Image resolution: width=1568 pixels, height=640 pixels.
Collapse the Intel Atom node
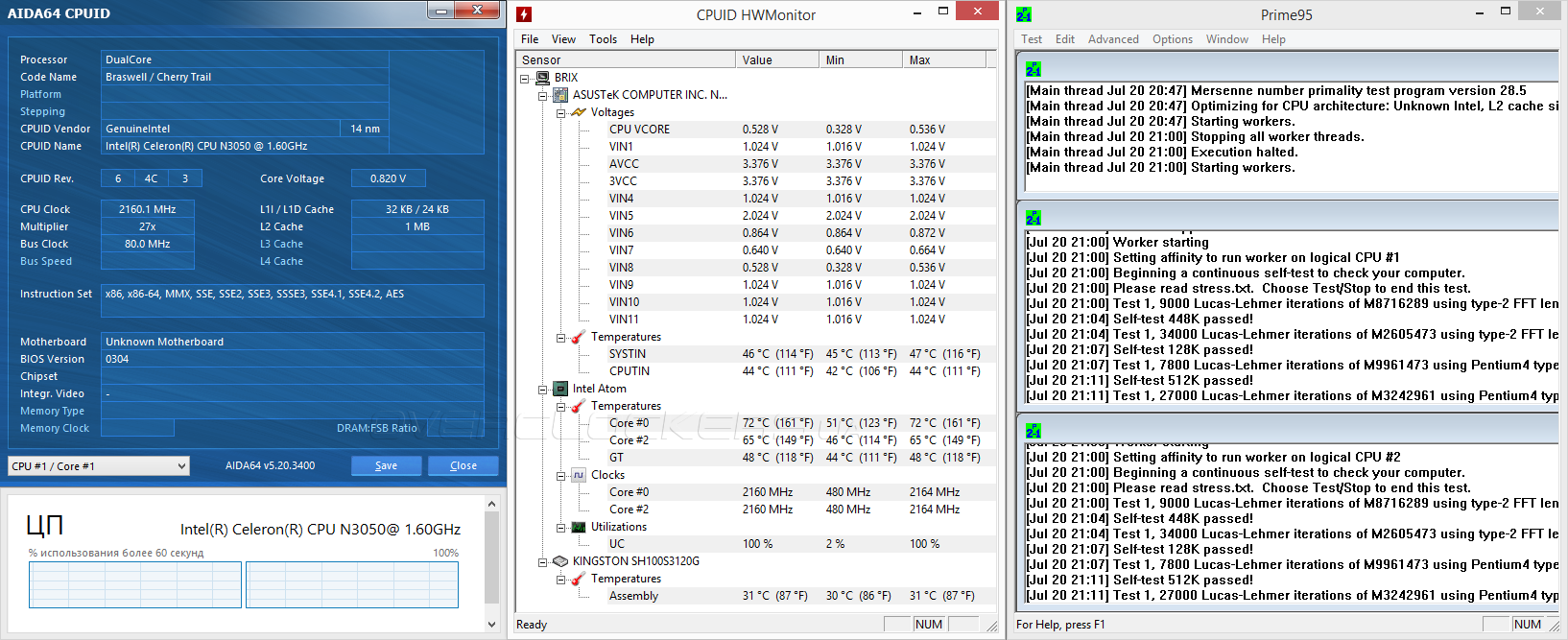pyautogui.click(x=543, y=389)
